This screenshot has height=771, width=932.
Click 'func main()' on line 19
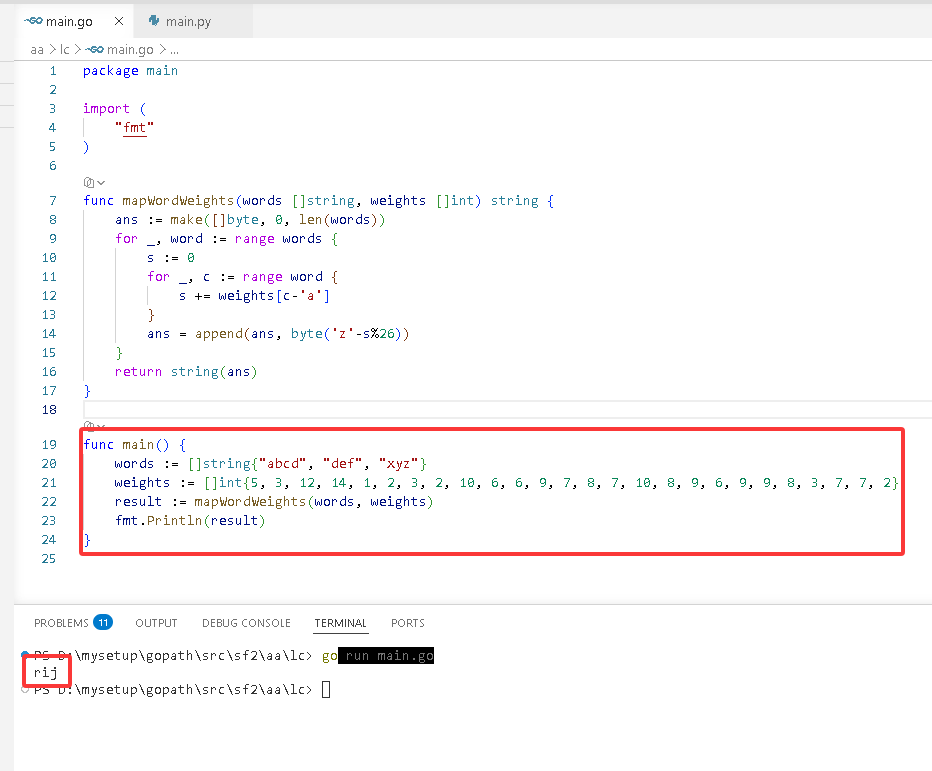pos(126,445)
